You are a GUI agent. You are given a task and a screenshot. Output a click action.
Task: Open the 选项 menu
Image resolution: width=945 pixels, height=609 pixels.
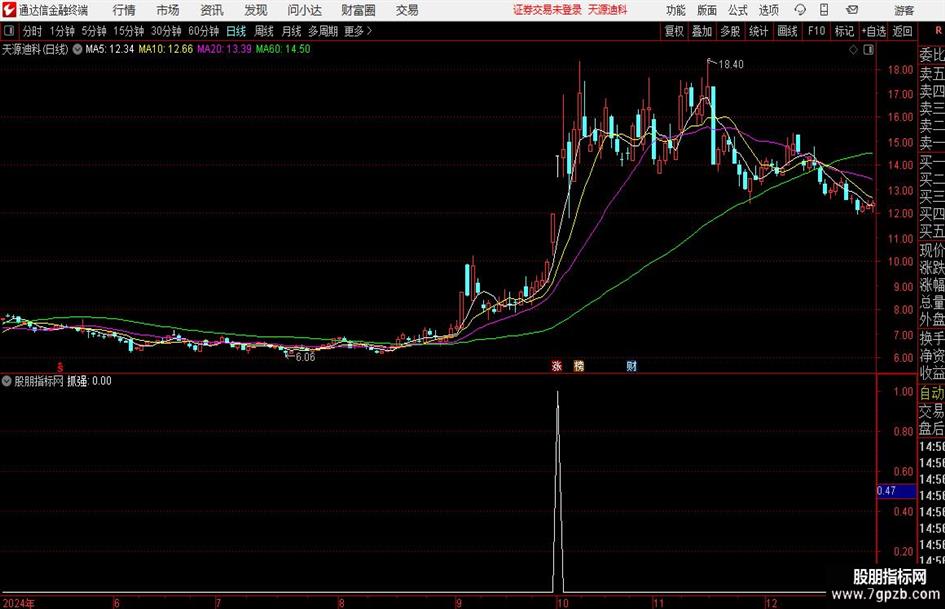pos(768,10)
